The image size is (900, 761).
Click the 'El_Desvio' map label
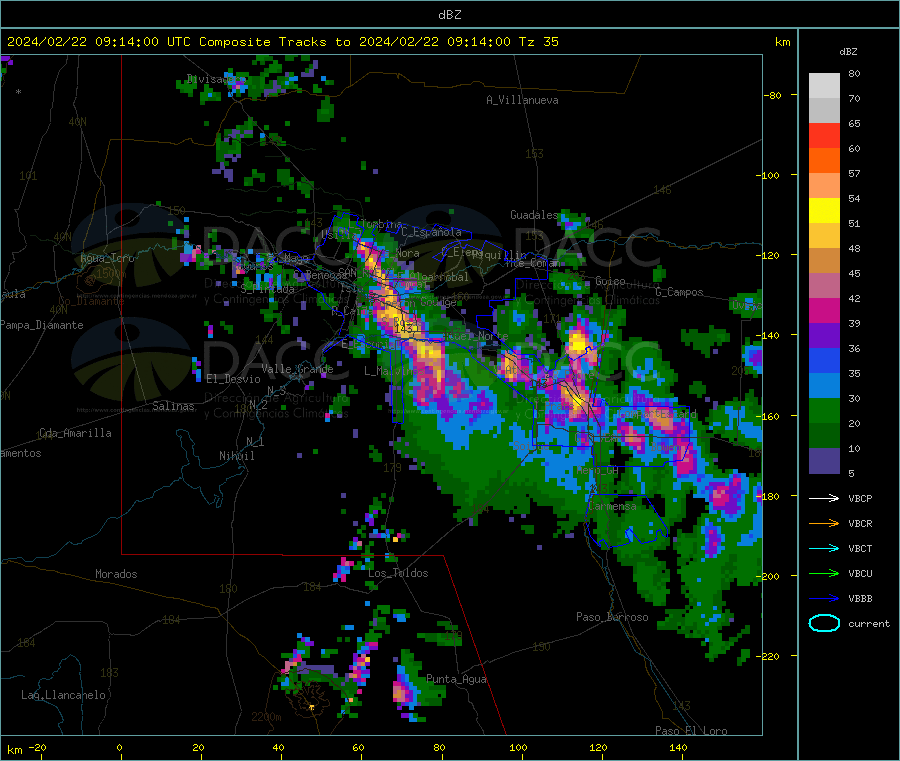click(233, 379)
